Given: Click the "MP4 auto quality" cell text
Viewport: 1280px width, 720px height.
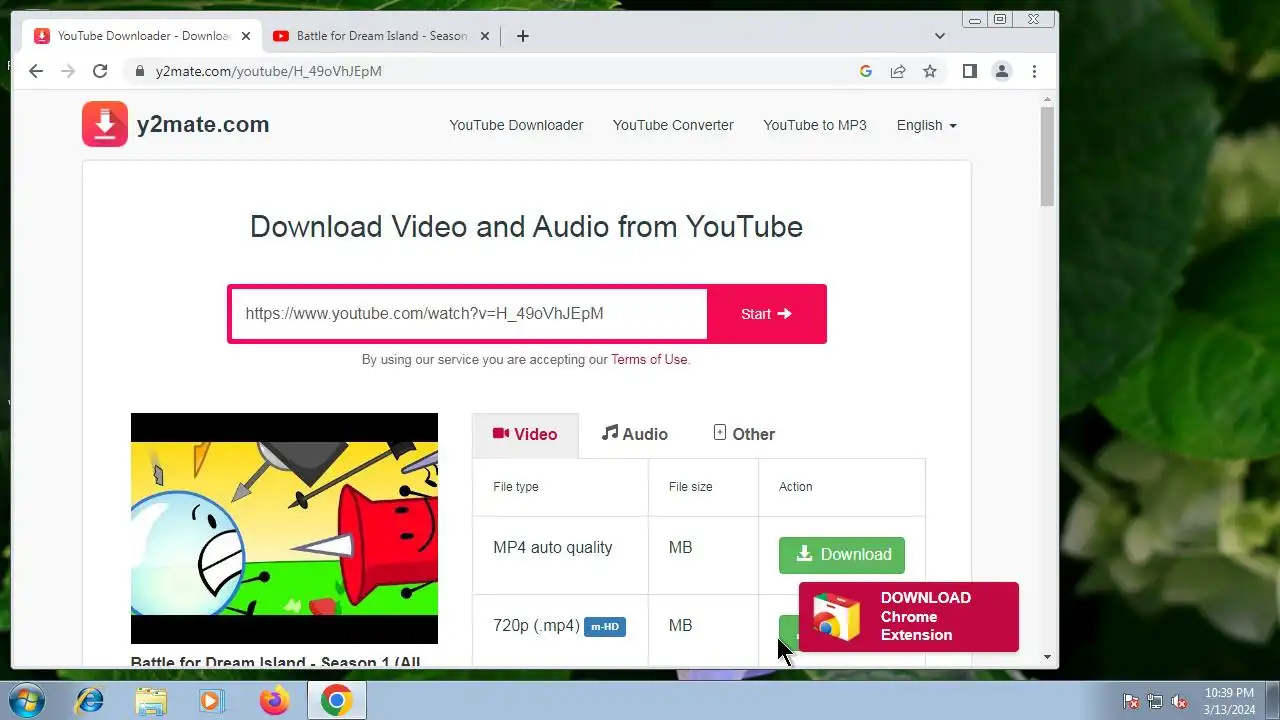Looking at the screenshot, I should [x=552, y=548].
